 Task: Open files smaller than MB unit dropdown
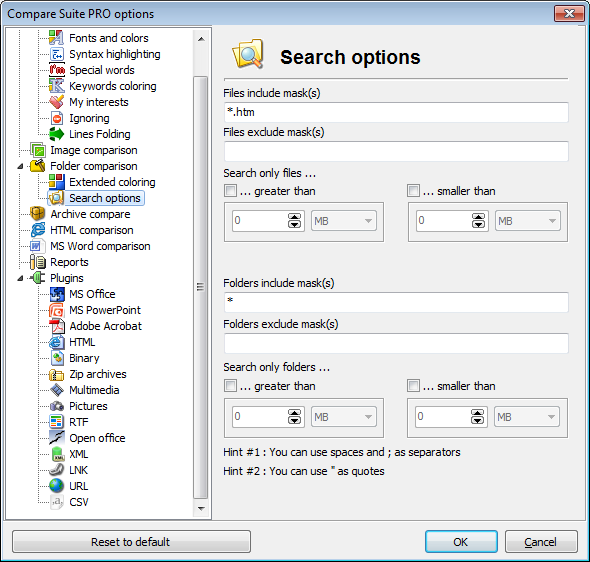pos(528,221)
